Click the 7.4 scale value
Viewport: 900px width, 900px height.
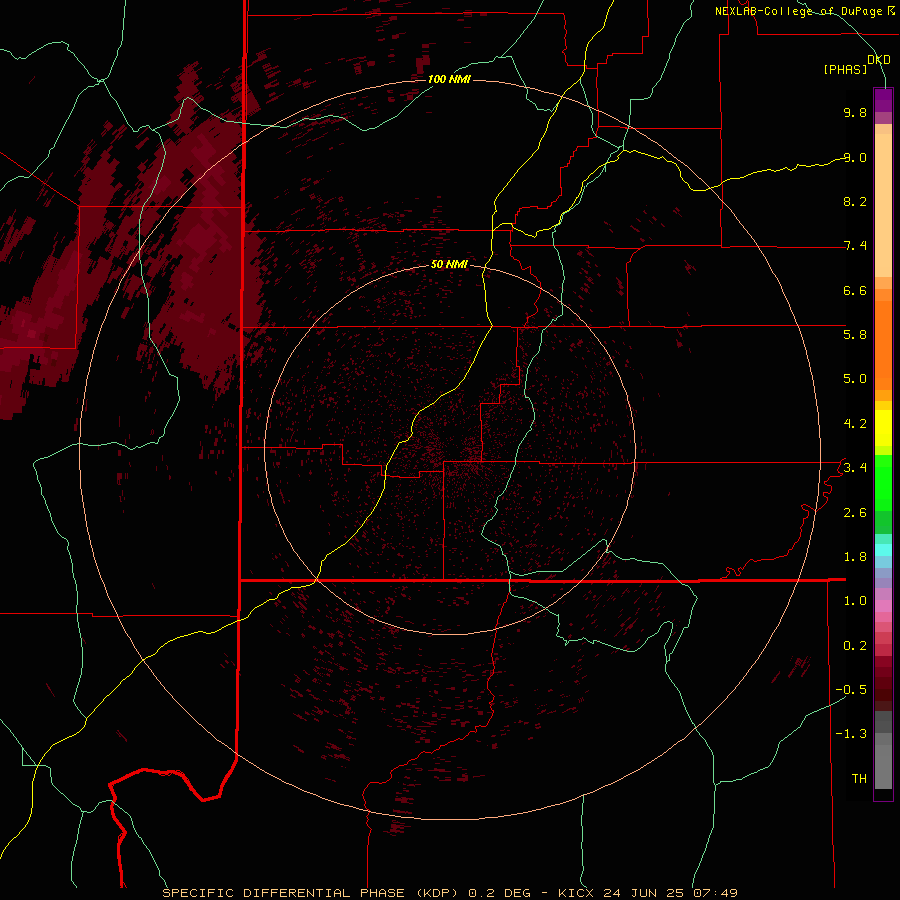tap(855, 246)
